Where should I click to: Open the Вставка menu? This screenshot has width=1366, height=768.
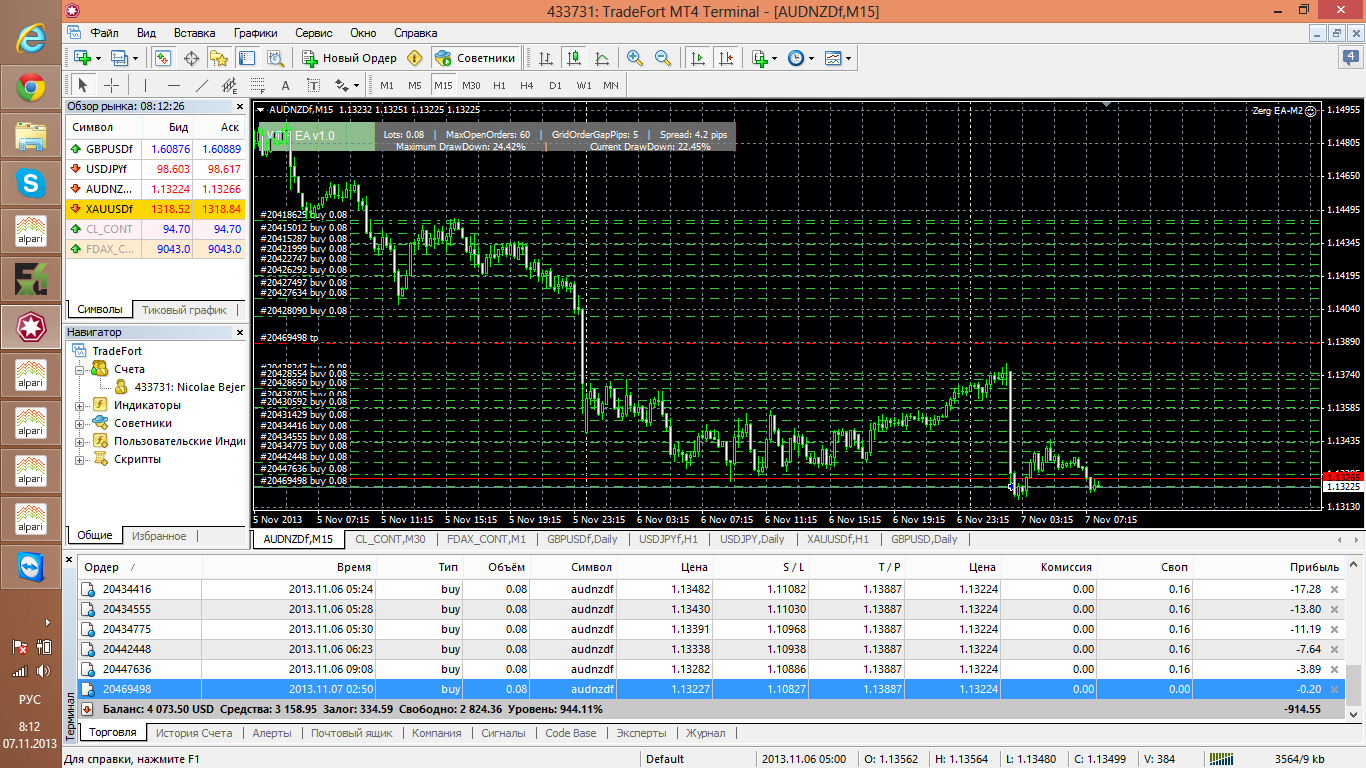coord(194,33)
